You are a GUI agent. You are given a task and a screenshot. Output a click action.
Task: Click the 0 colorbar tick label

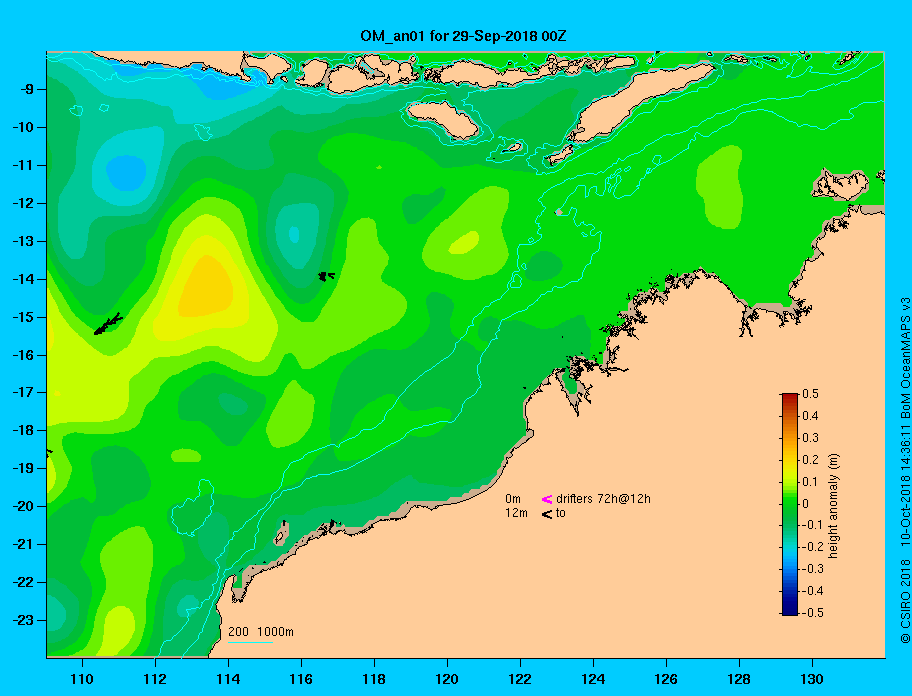(806, 504)
